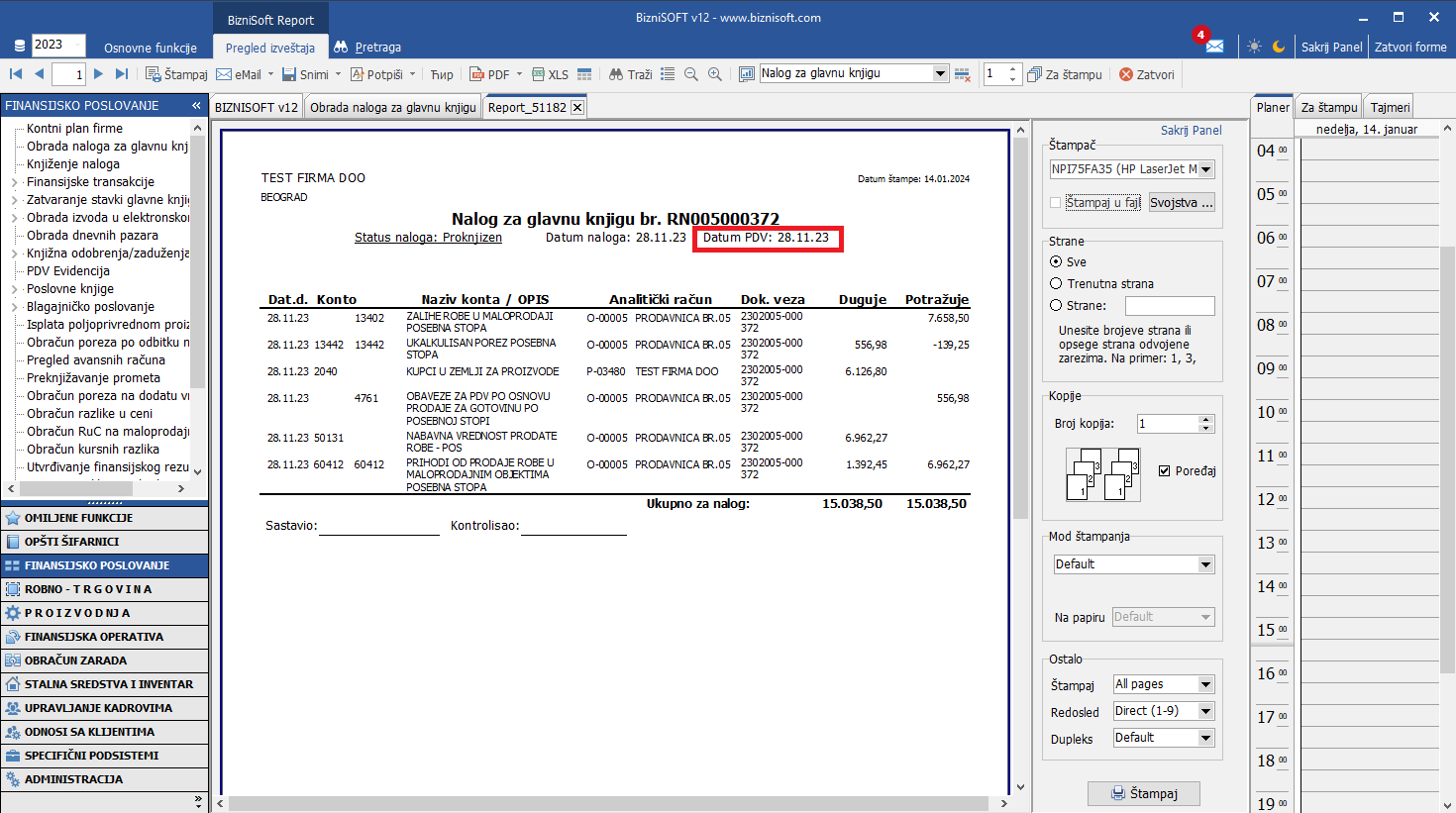Select the Trenutna strana radio button
The image size is (1456, 813).
1056,284
